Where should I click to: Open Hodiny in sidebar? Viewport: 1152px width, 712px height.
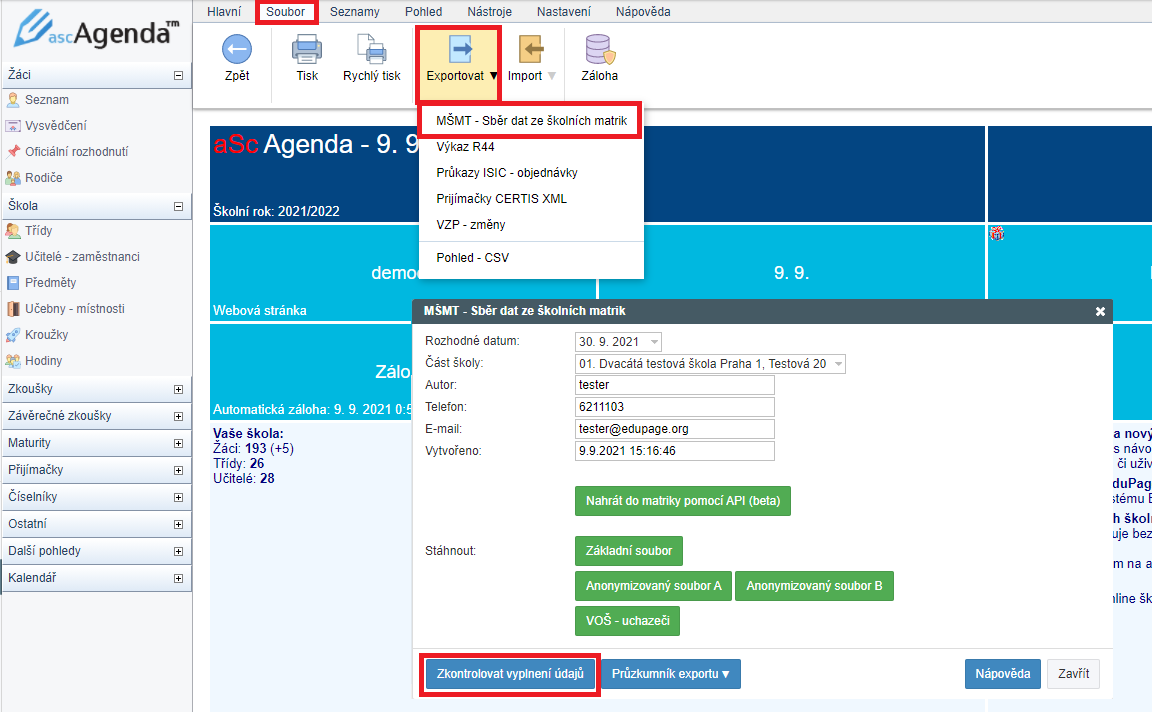pos(43,361)
